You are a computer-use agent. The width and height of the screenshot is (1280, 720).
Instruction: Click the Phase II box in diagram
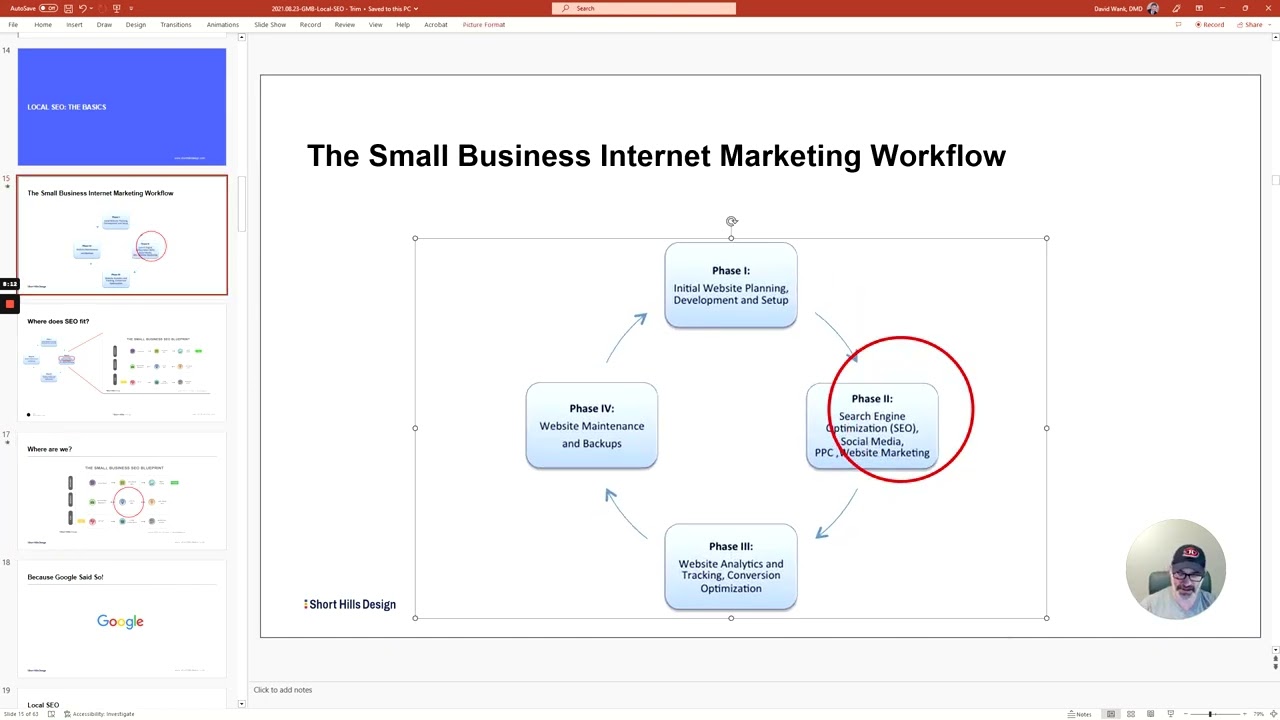(x=872, y=425)
